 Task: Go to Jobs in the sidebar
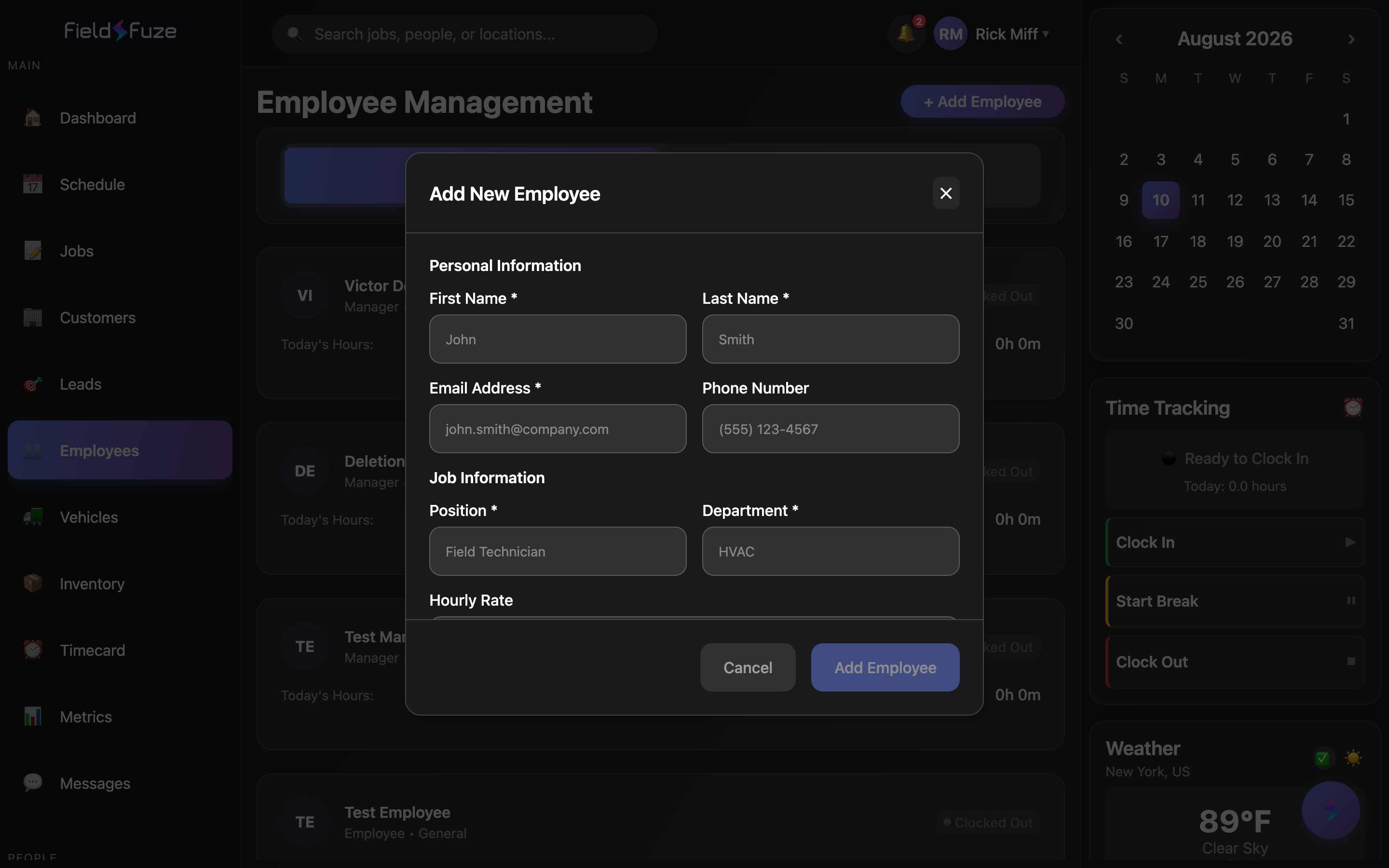[120, 251]
